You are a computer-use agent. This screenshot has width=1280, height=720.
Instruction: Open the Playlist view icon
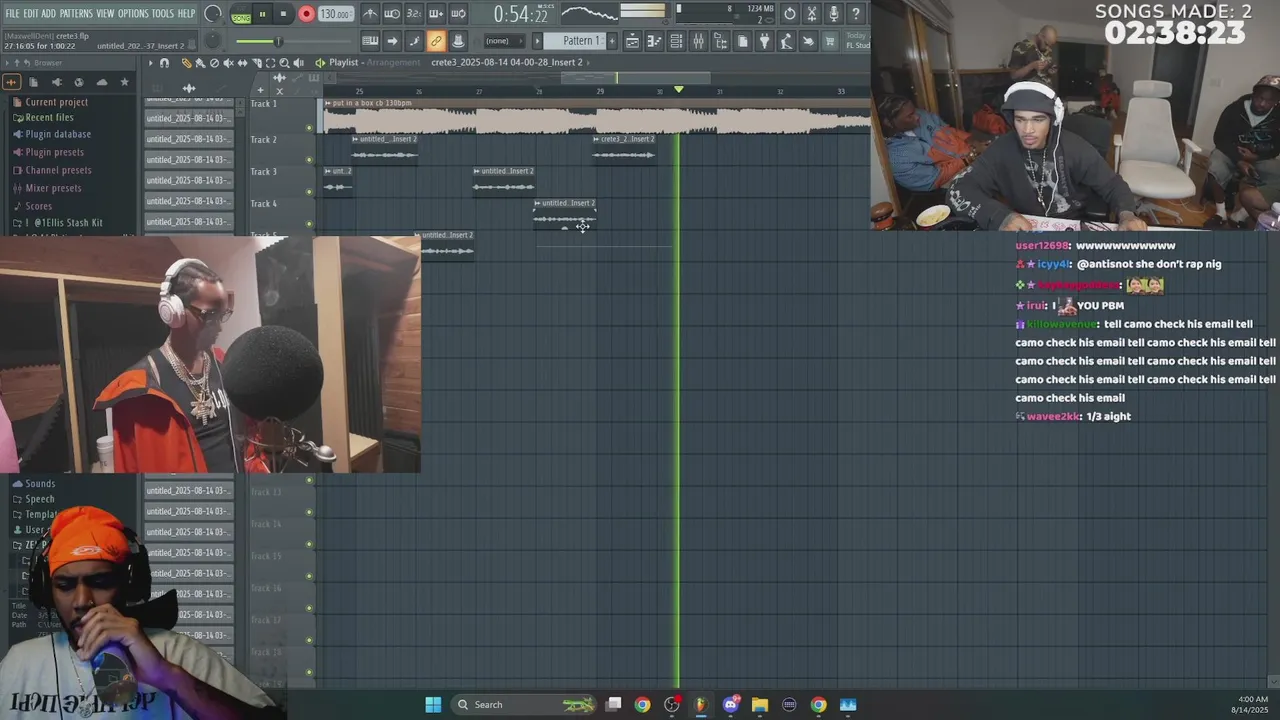click(632, 41)
